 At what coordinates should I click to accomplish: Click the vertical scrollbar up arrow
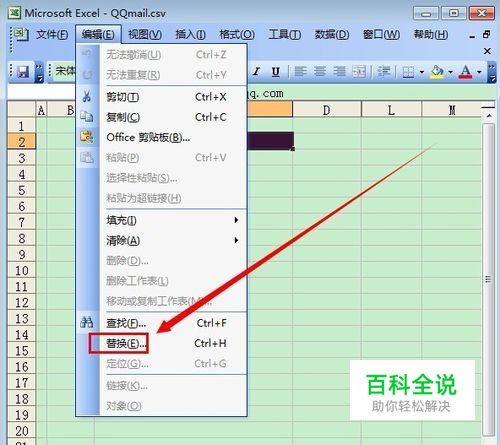[489, 116]
